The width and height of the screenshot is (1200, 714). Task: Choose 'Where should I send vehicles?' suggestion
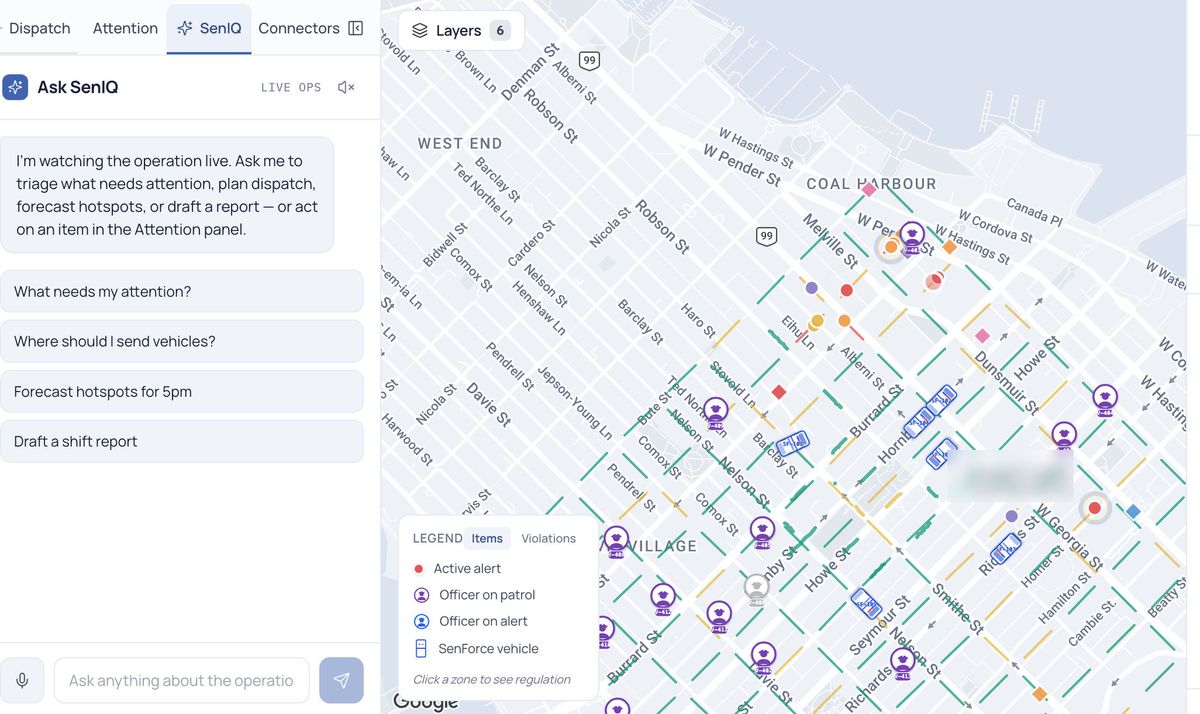click(x=182, y=341)
